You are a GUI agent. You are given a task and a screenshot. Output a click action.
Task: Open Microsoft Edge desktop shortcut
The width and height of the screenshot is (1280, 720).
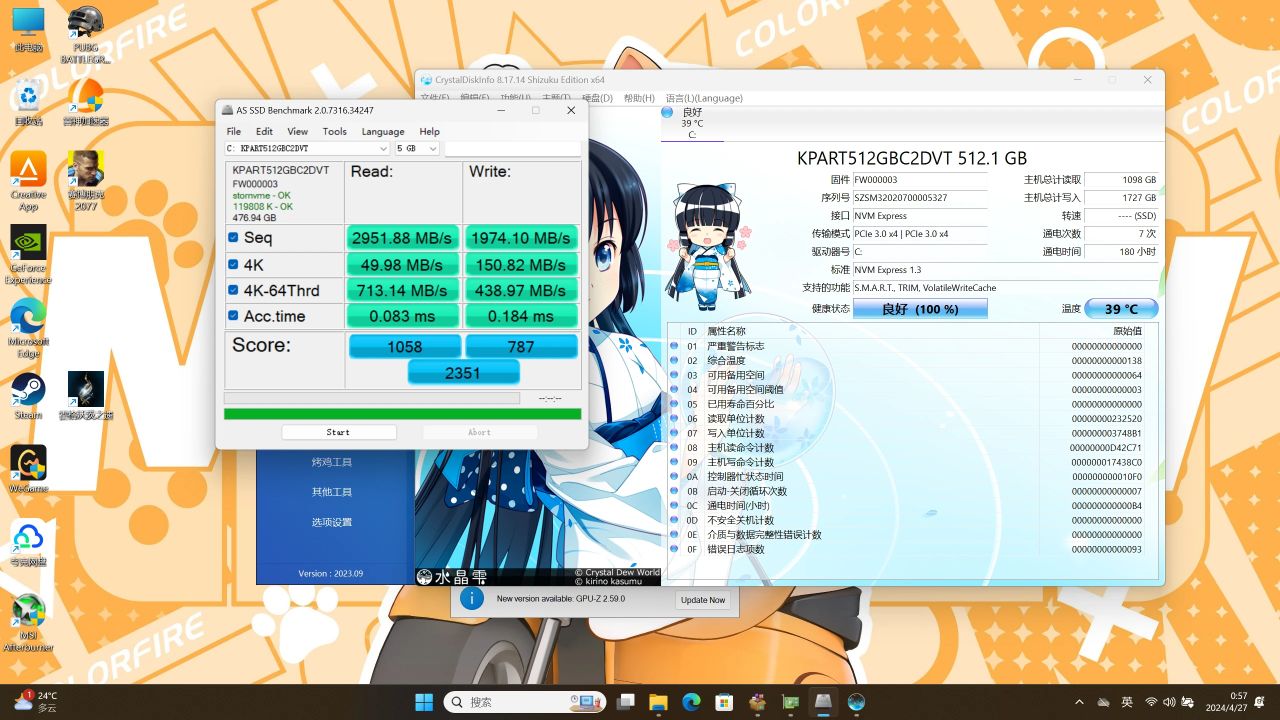28,327
